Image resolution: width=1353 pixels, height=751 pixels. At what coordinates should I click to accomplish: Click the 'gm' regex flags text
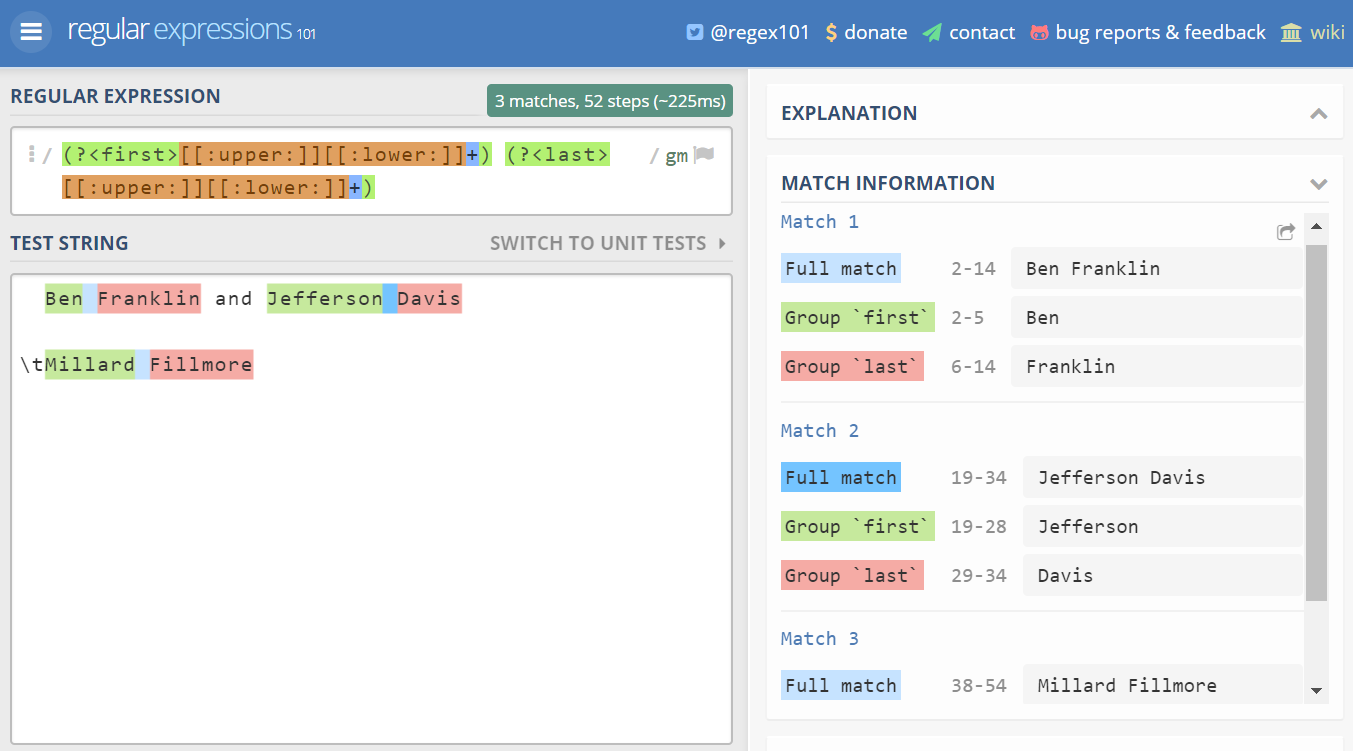pos(677,156)
